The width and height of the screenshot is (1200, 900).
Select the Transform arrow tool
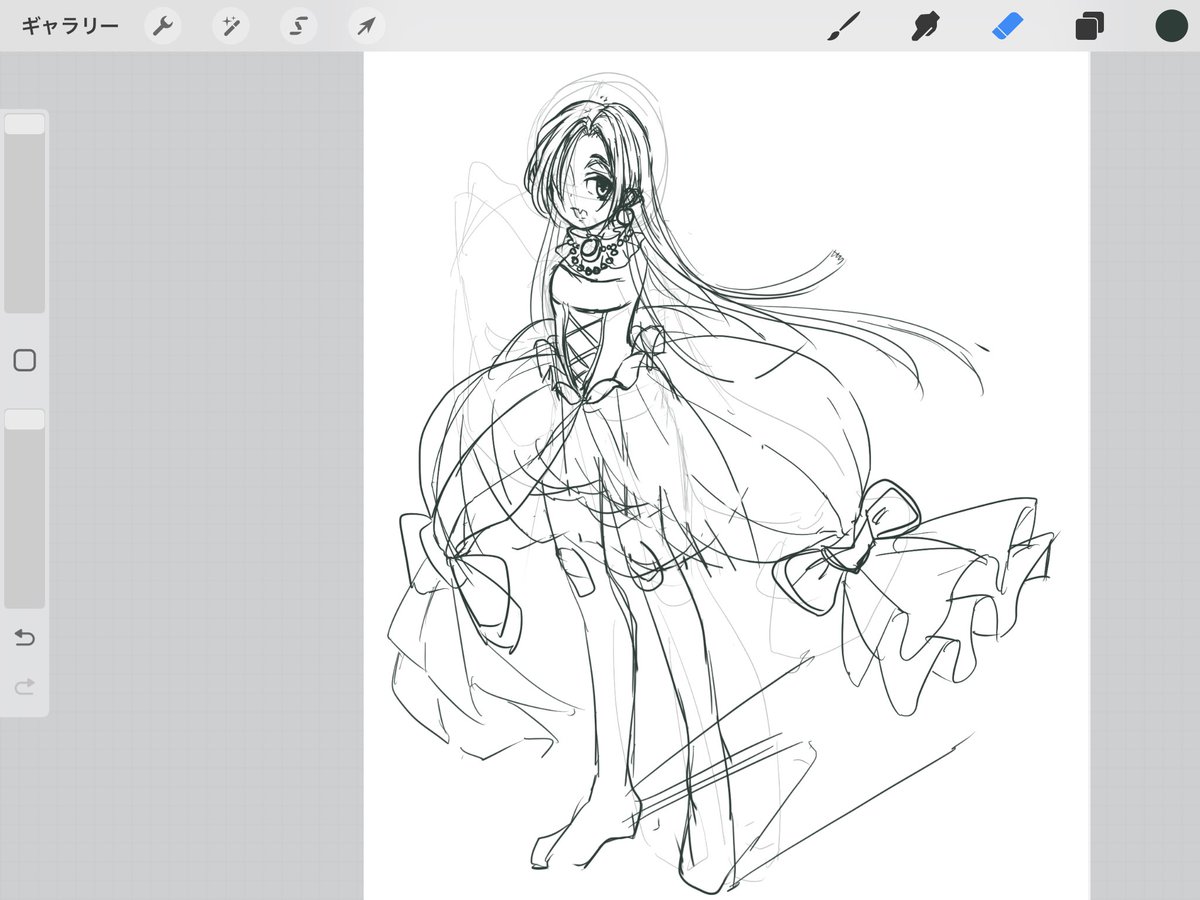tap(366, 26)
